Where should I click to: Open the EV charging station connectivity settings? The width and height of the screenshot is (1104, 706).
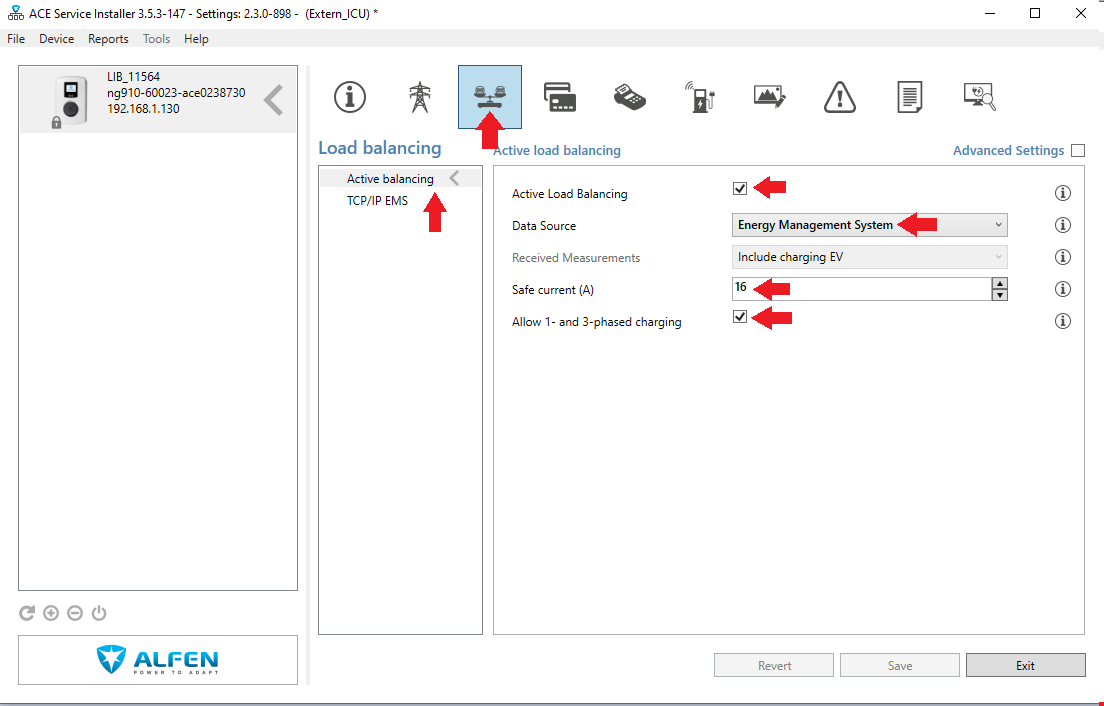pos(700,97)
